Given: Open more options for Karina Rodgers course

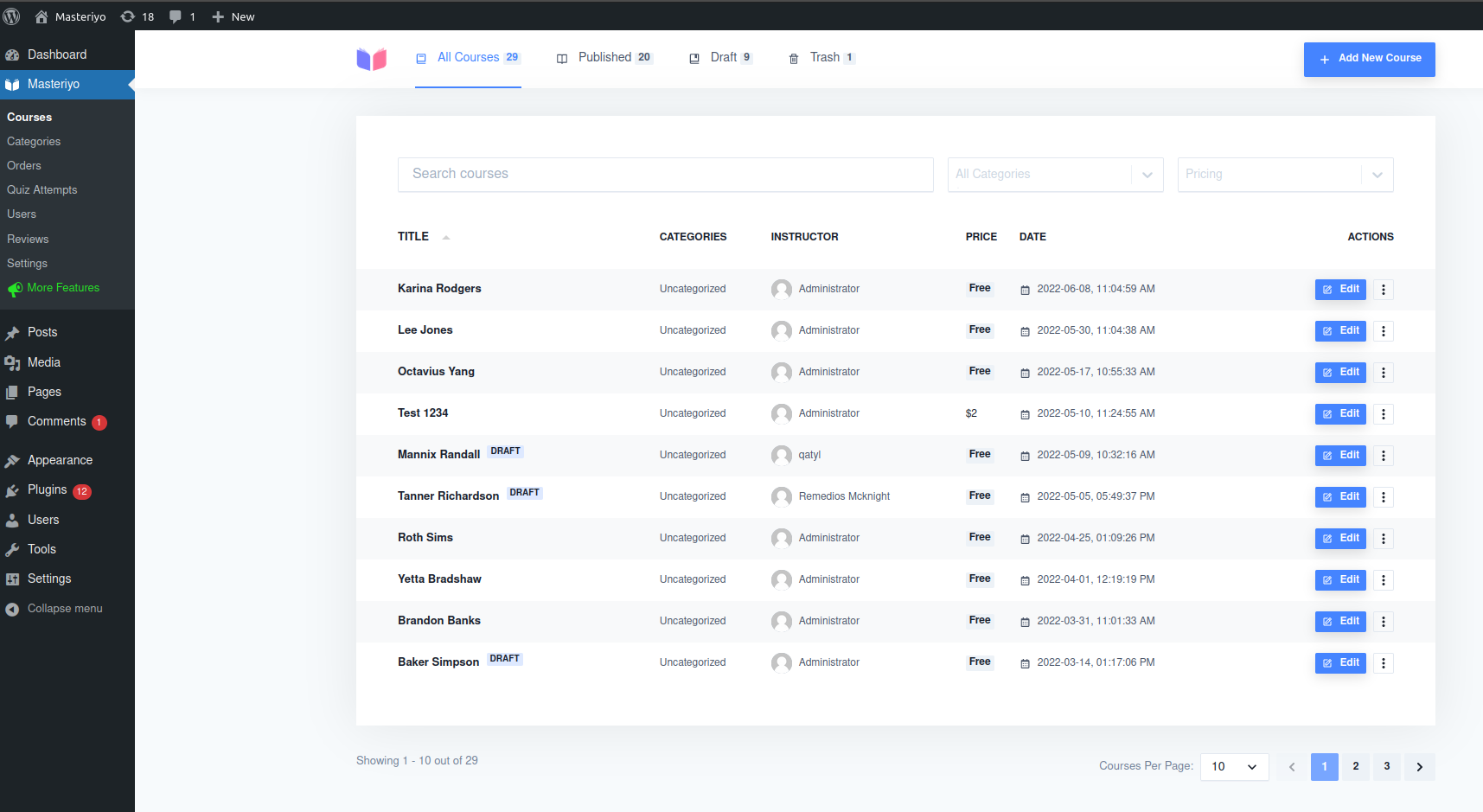Looking at the screenshot, I should [x=1383, y=290].
